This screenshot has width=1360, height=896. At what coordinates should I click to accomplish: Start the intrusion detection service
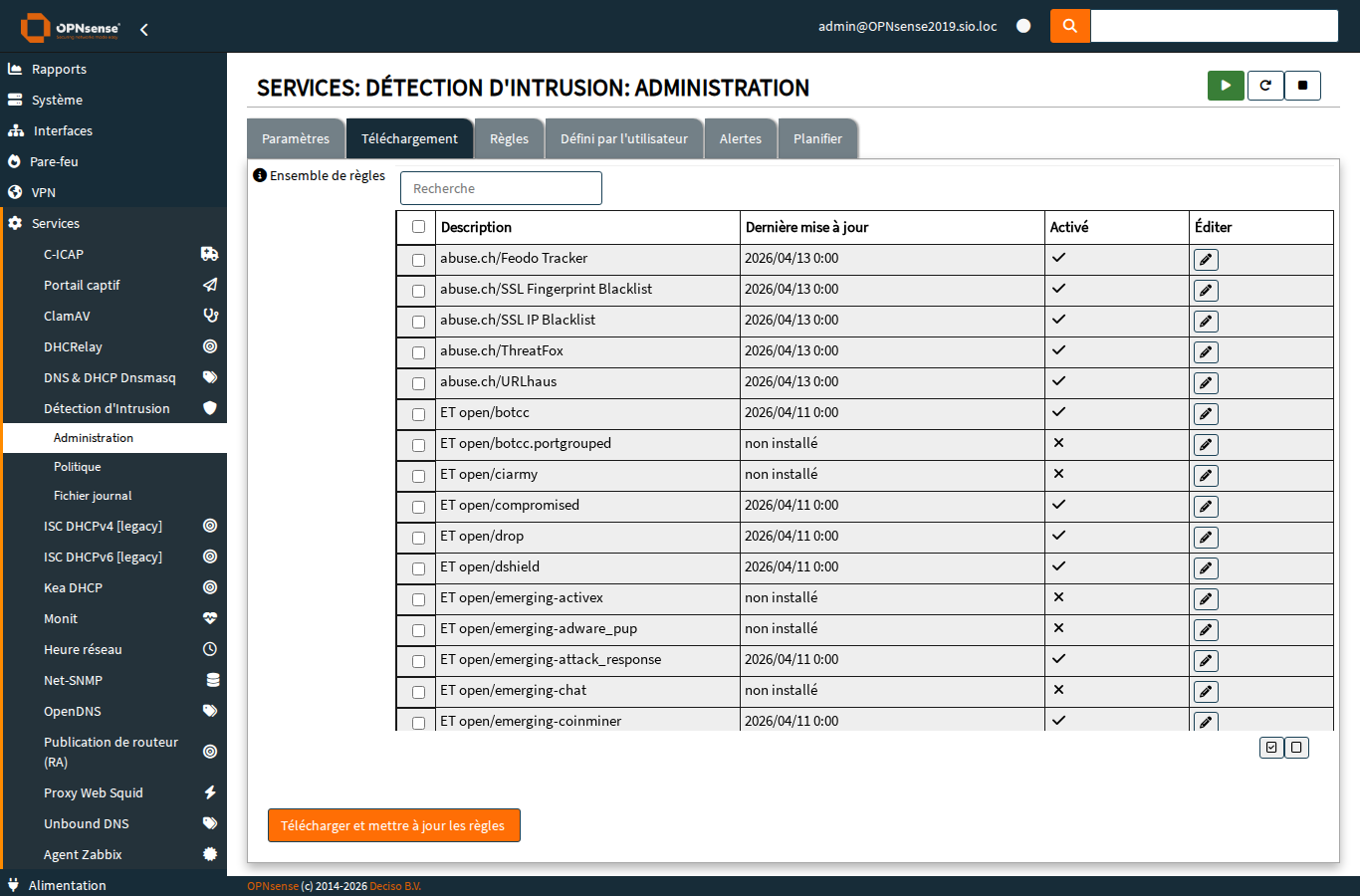coord(1226,86)
